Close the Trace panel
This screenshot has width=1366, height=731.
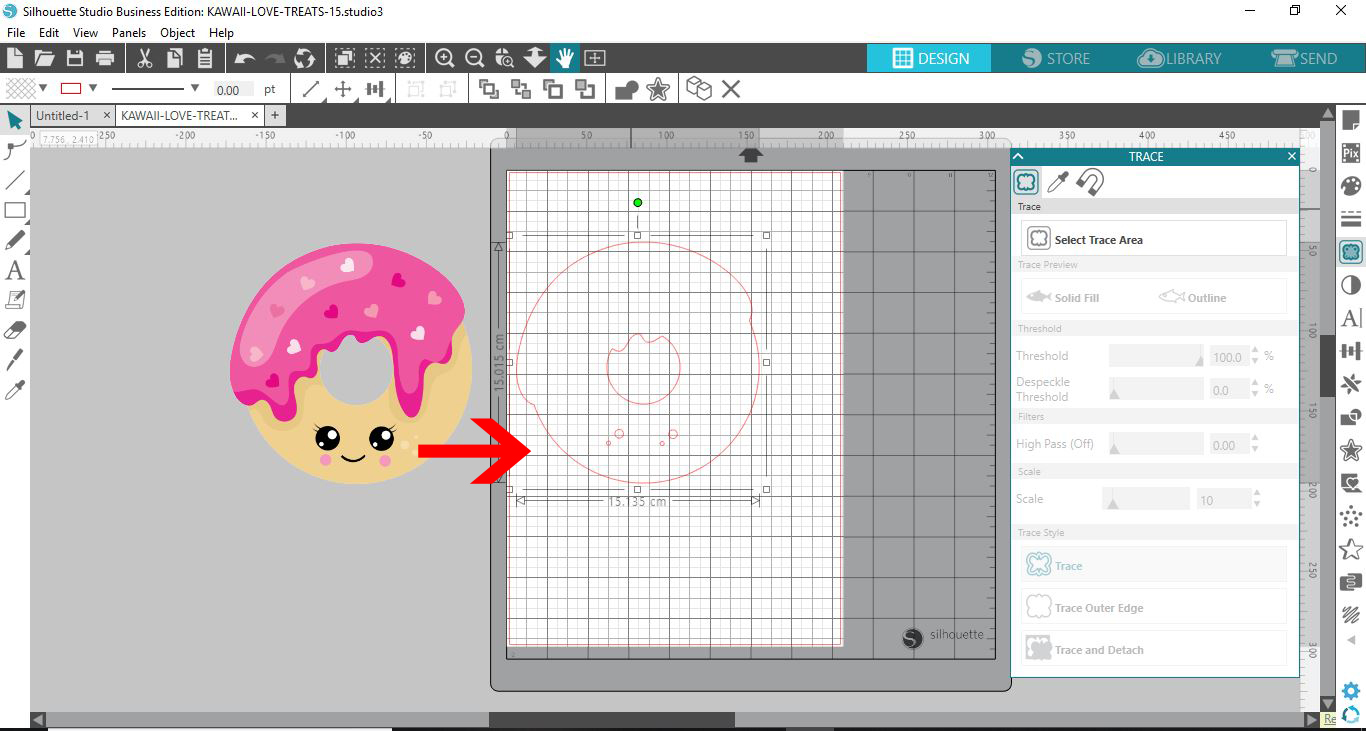(1291, 156)
